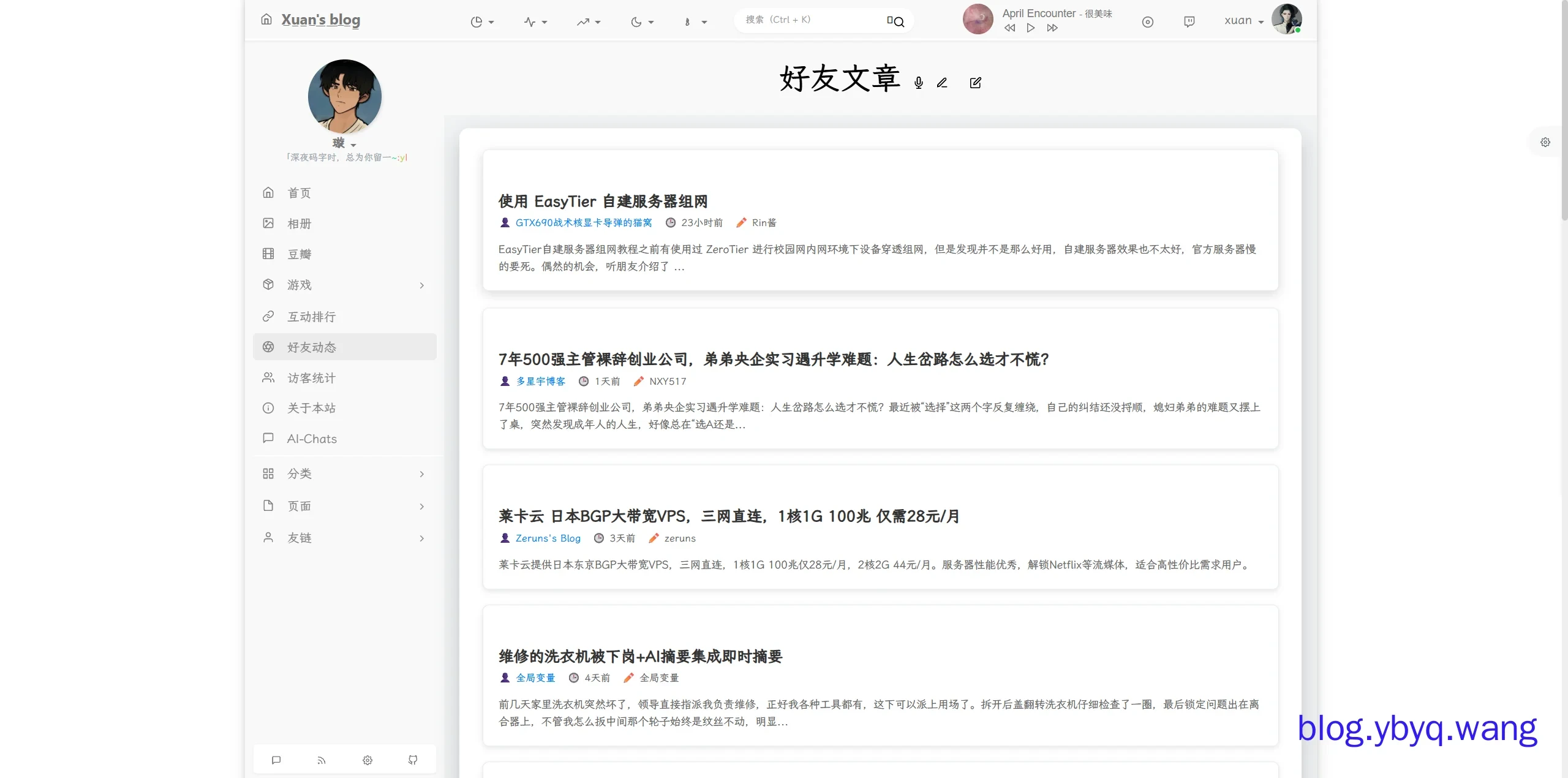
Task: Visit 多星宇博客 blog link
Action: [541, 381]
